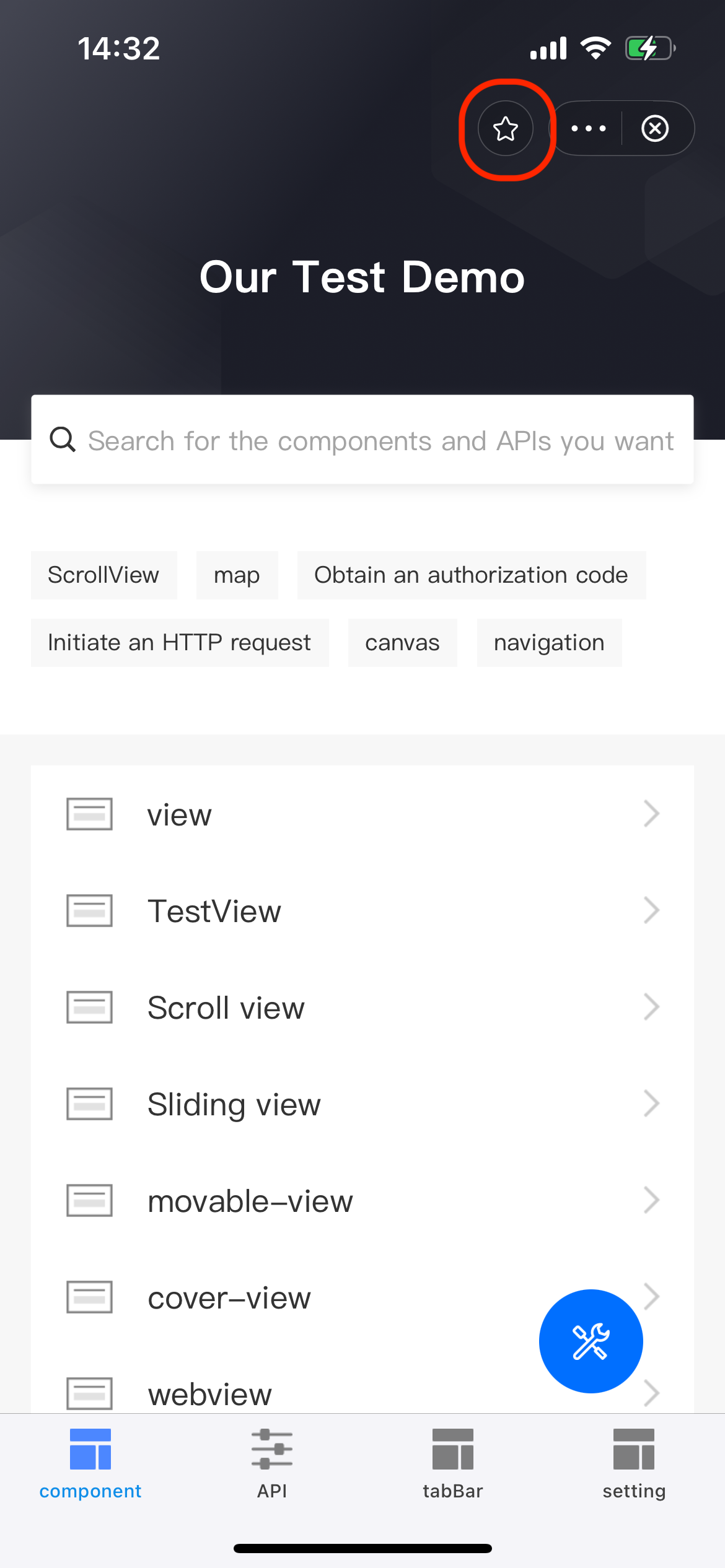
Task: Open the three-dots more menu
Action: [x=588, y=129]
